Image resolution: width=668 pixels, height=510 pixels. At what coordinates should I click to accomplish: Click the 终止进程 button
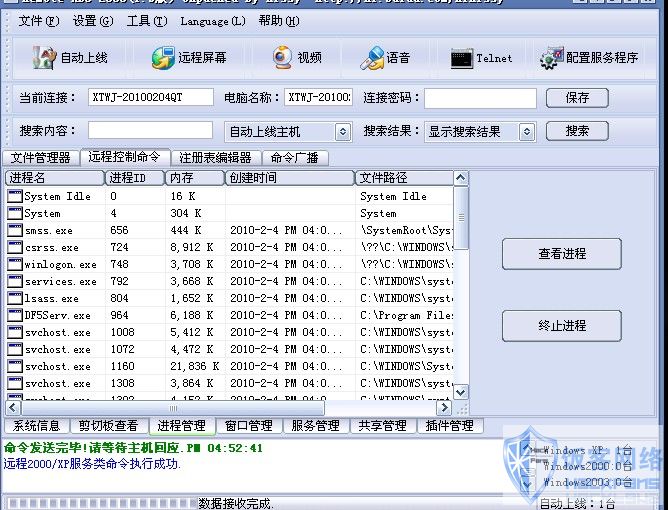562,326
